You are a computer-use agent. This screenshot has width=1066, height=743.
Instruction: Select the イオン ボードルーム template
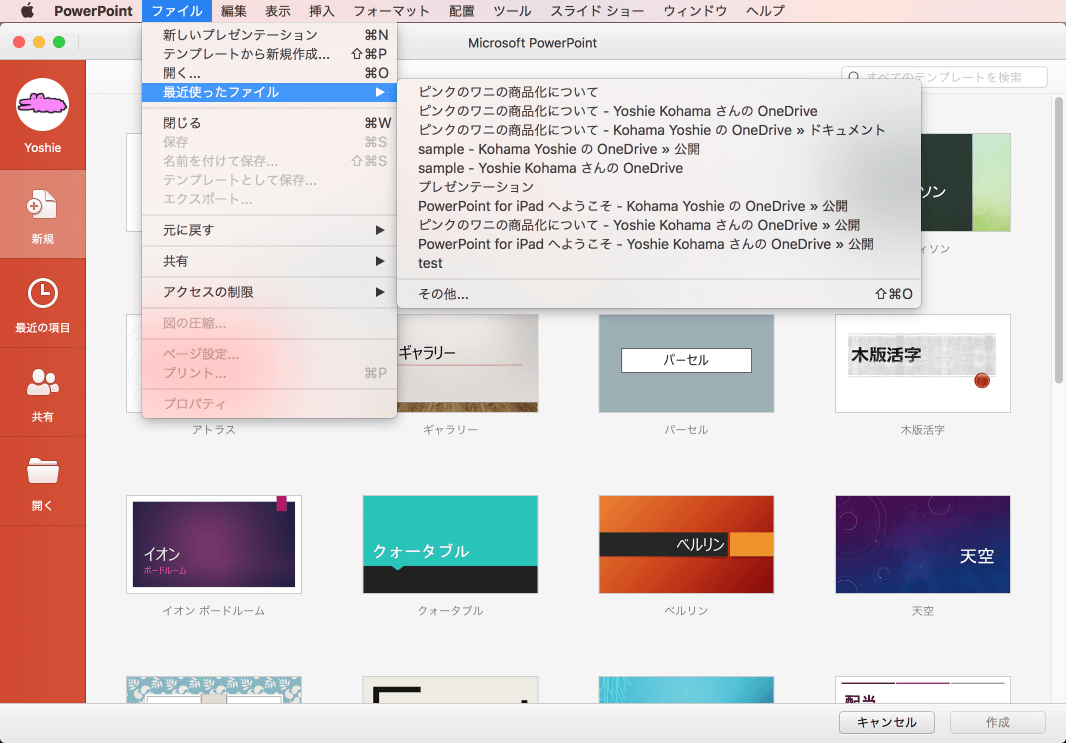[x=213, y=544]
